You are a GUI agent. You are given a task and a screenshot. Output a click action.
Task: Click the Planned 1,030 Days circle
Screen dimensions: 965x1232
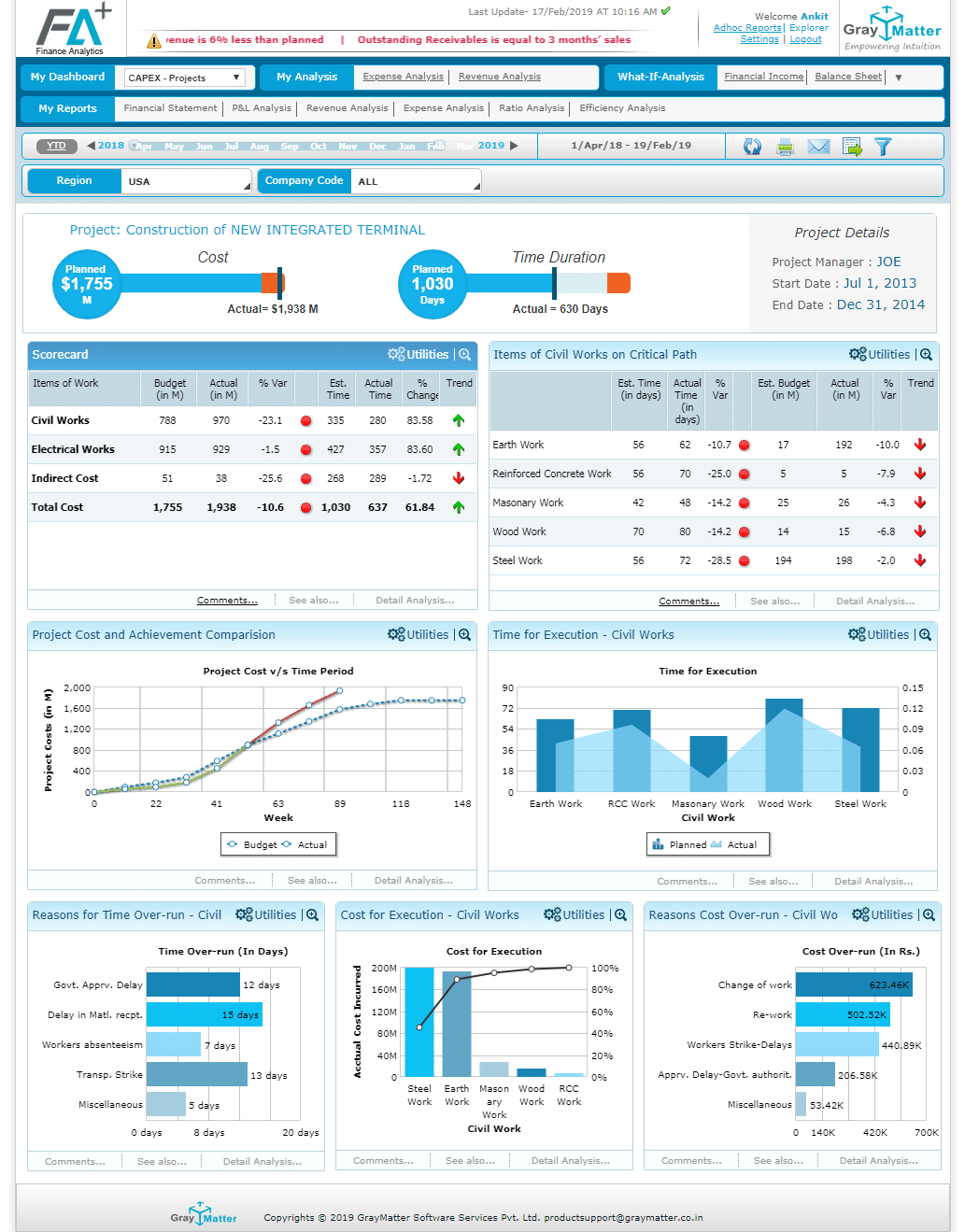433,284
